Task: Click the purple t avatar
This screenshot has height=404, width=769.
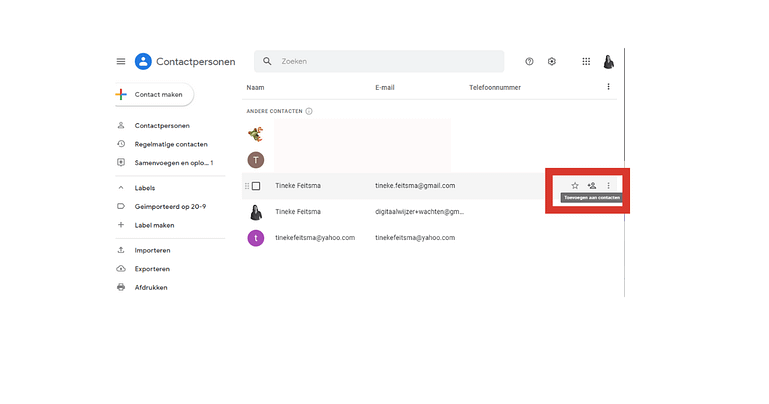Action: pyautogui.click(x=256, y=238)
